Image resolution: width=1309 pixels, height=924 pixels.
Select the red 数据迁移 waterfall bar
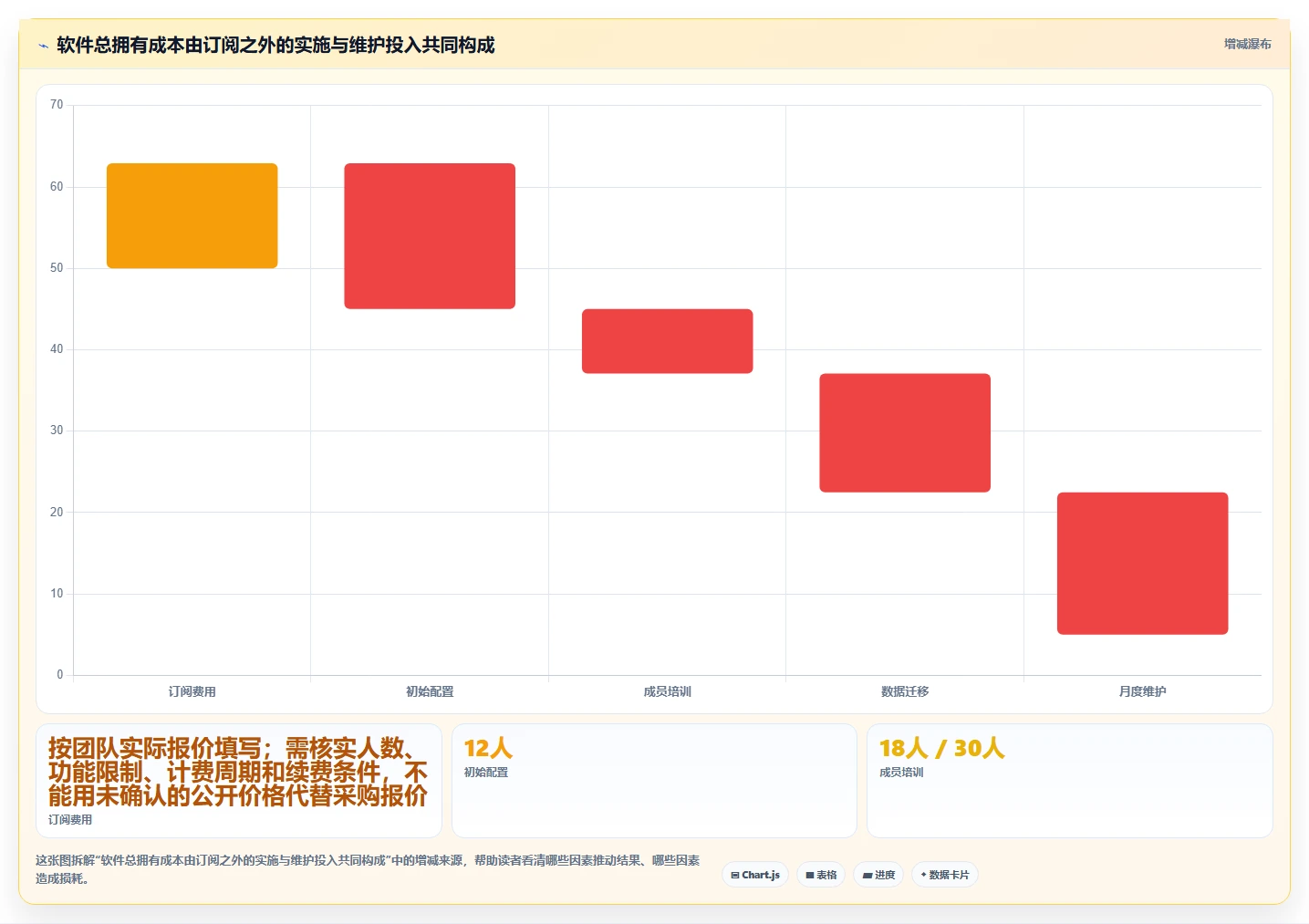(905, 432)
